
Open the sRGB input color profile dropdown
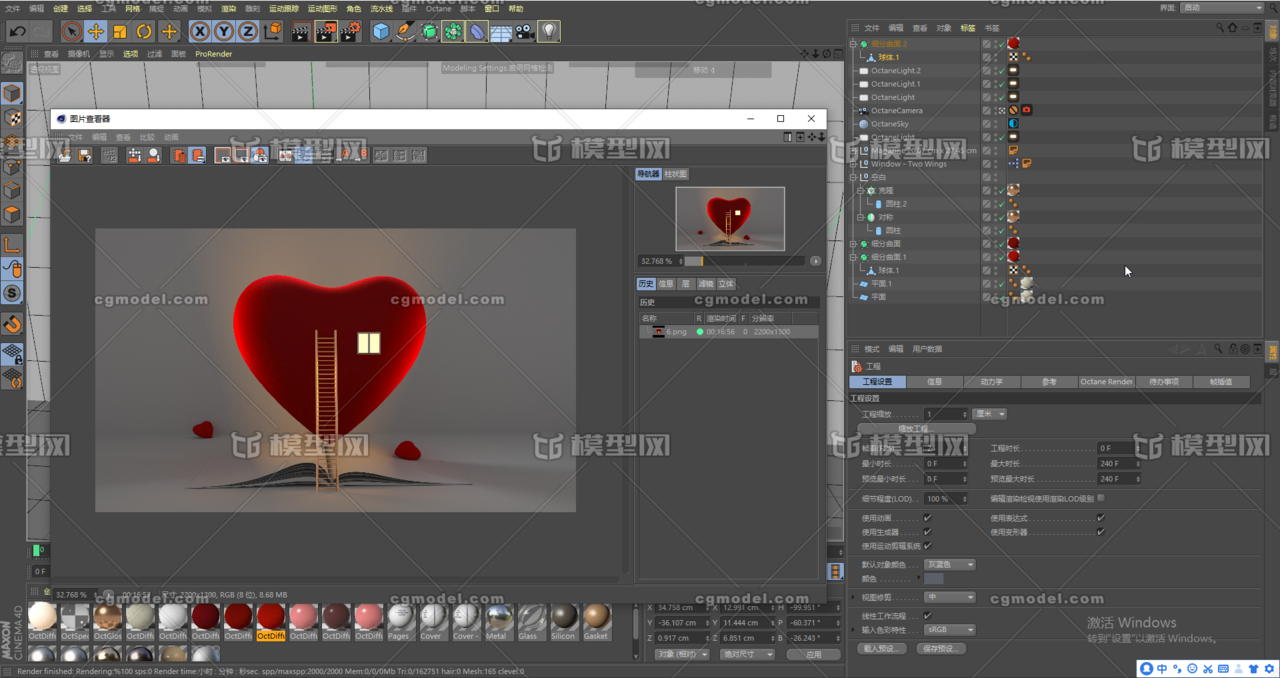[950, 630]
